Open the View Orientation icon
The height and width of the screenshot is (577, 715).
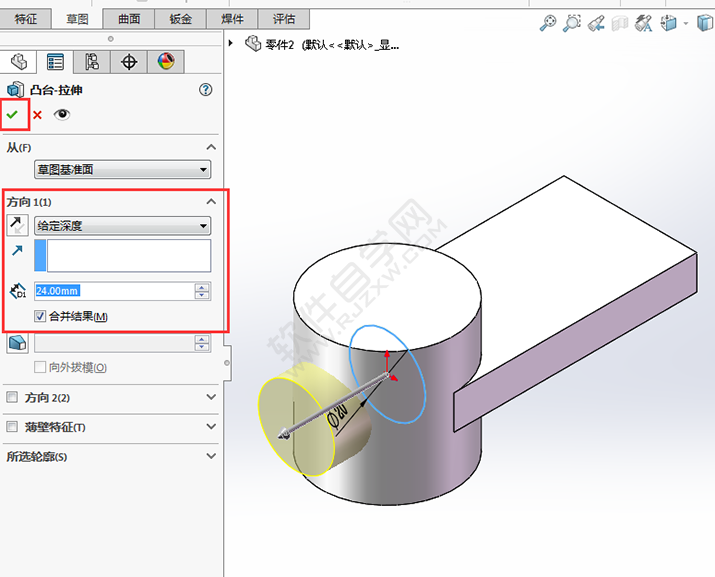coord(668,23)
